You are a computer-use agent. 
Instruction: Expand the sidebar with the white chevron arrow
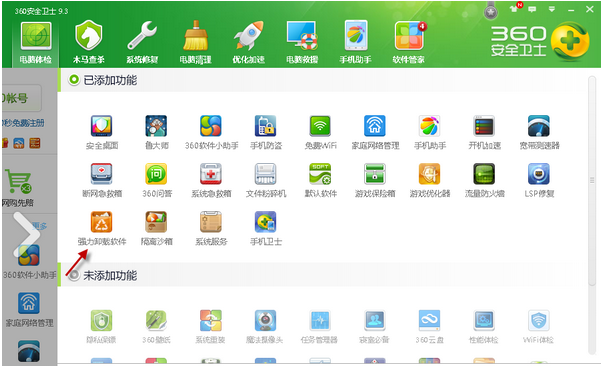pyautogui.click(x=26, y=234)
